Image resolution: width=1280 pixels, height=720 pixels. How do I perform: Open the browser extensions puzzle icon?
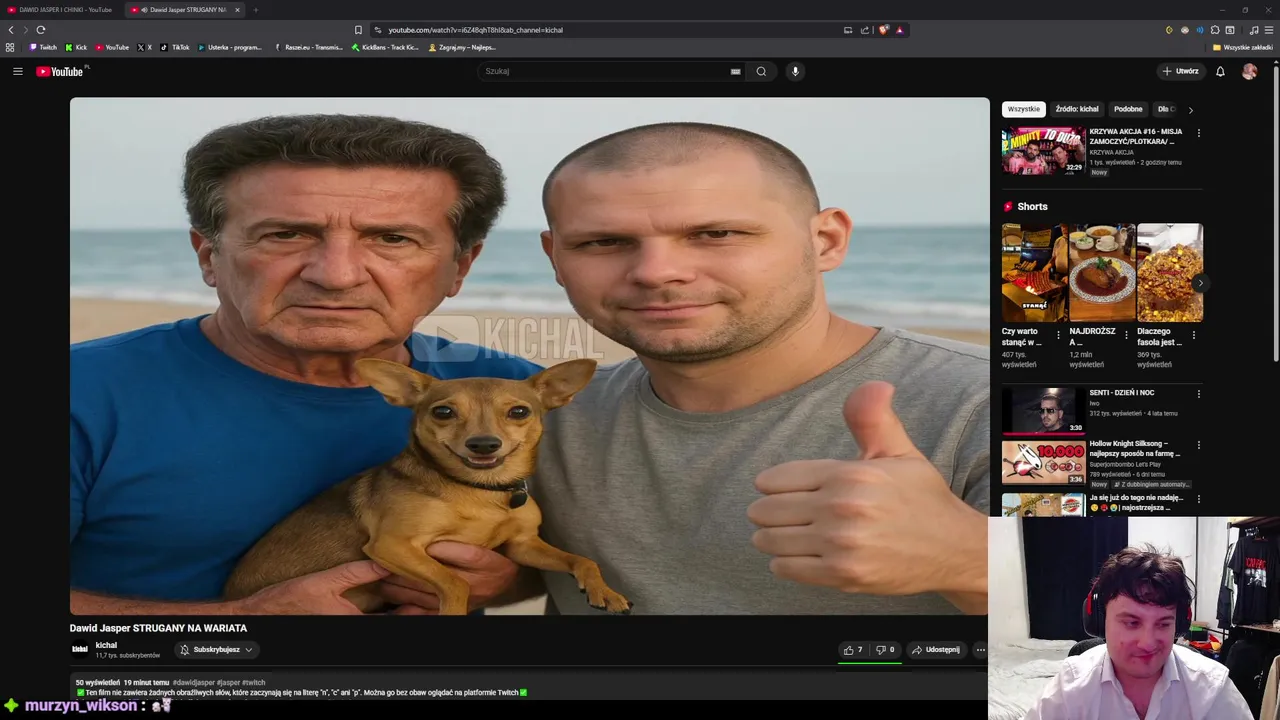click(x=1215, y=30)
